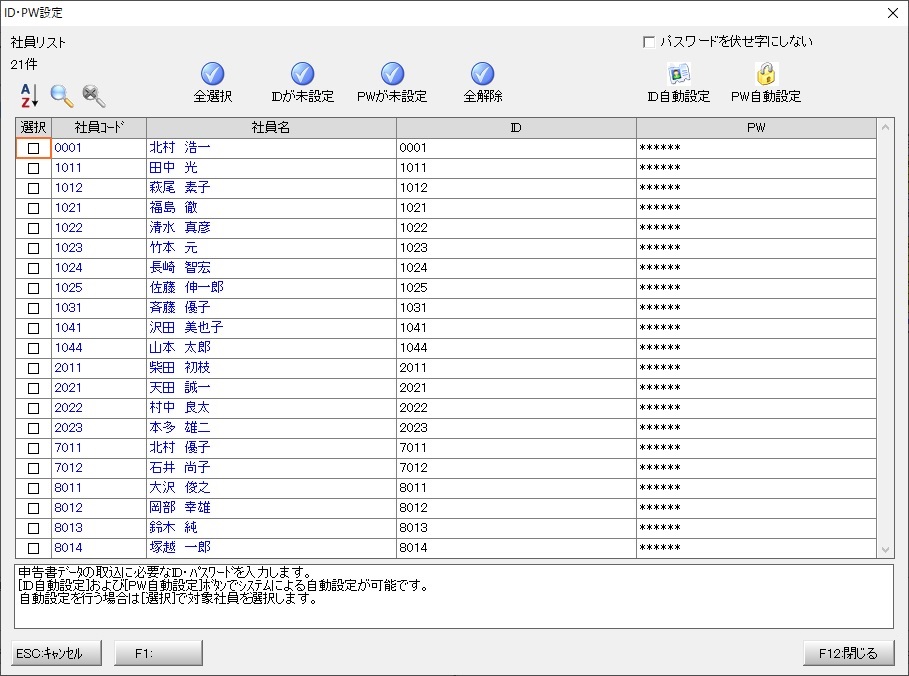Close the ID・PW設定 window
Viewport: 909px width, 676px height.
[893, 13]
